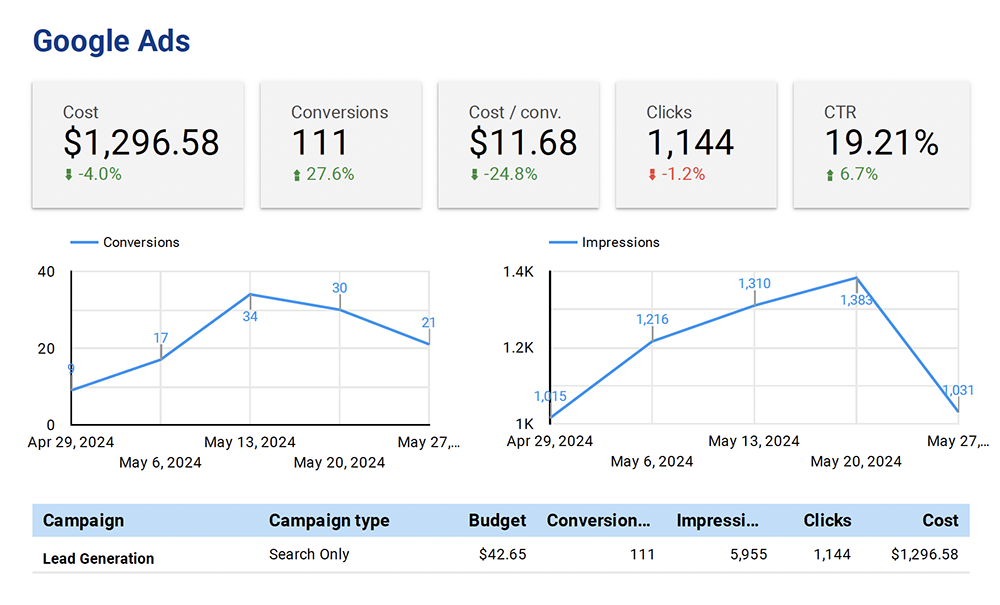This screenshot has width=1000, height=605.
Task: Click the 27.6% conversions change value
Action: pos(330,174)
